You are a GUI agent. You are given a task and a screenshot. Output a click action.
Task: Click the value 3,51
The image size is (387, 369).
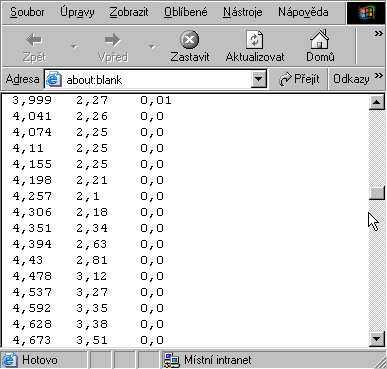click(x=92, y=340)
